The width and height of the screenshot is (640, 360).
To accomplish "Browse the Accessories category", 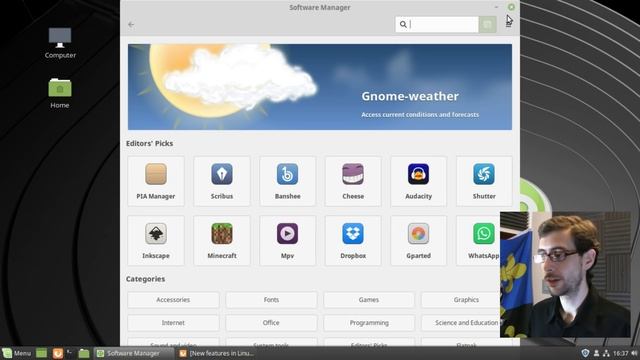I will 173,300.
